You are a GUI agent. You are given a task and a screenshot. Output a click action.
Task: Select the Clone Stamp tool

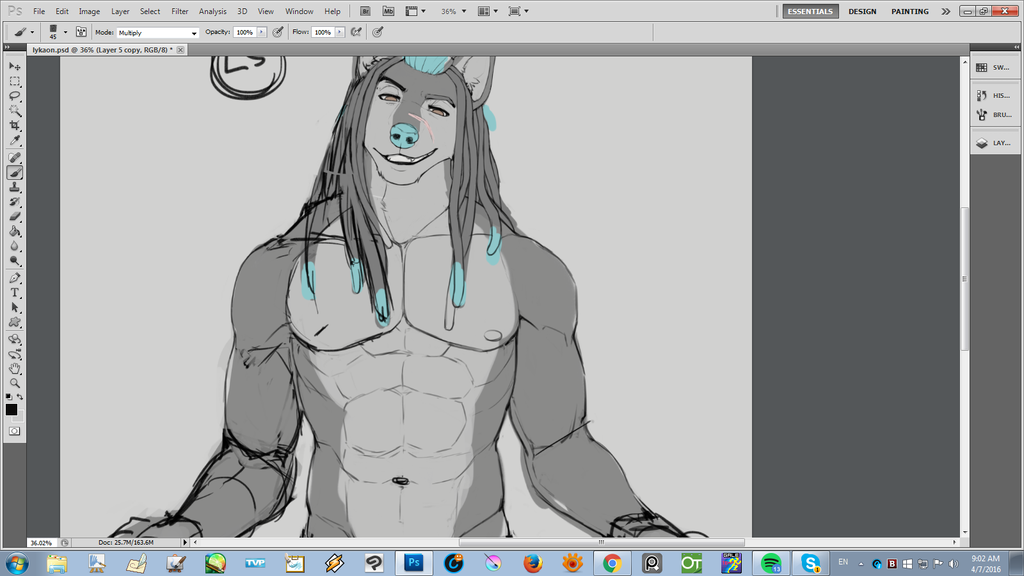(15, 187)
